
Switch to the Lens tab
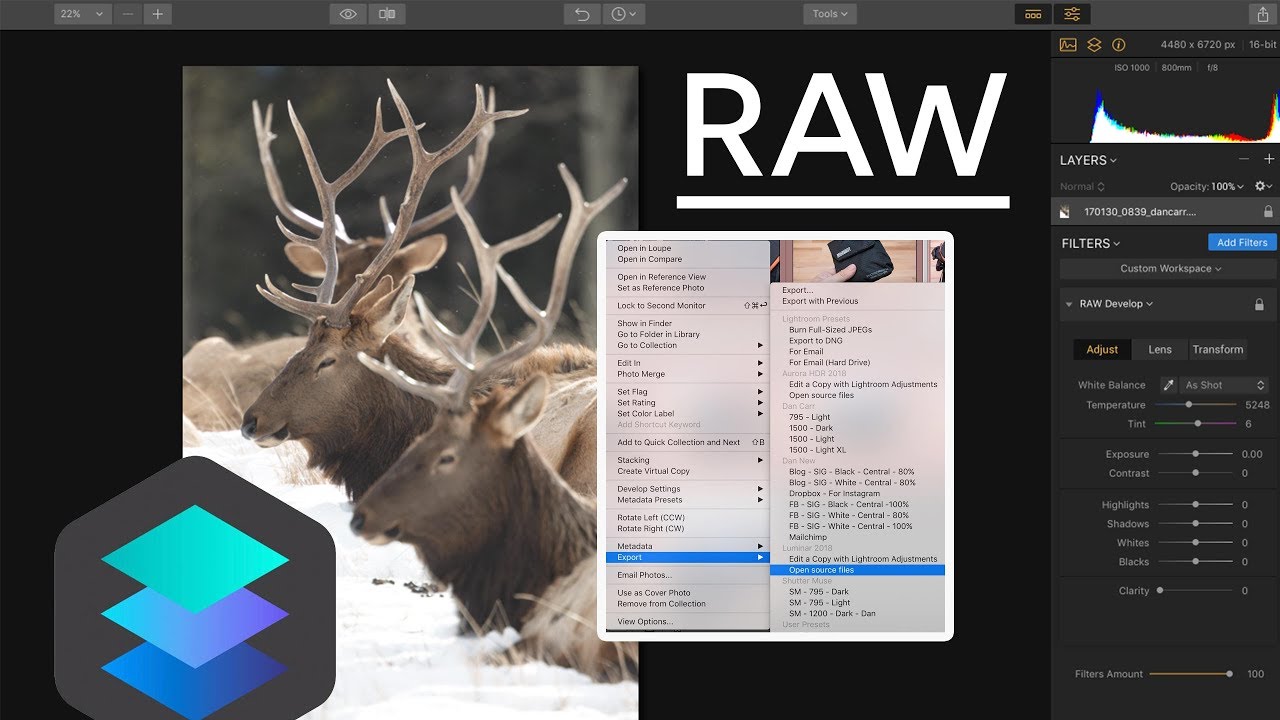click(1160, 349)
